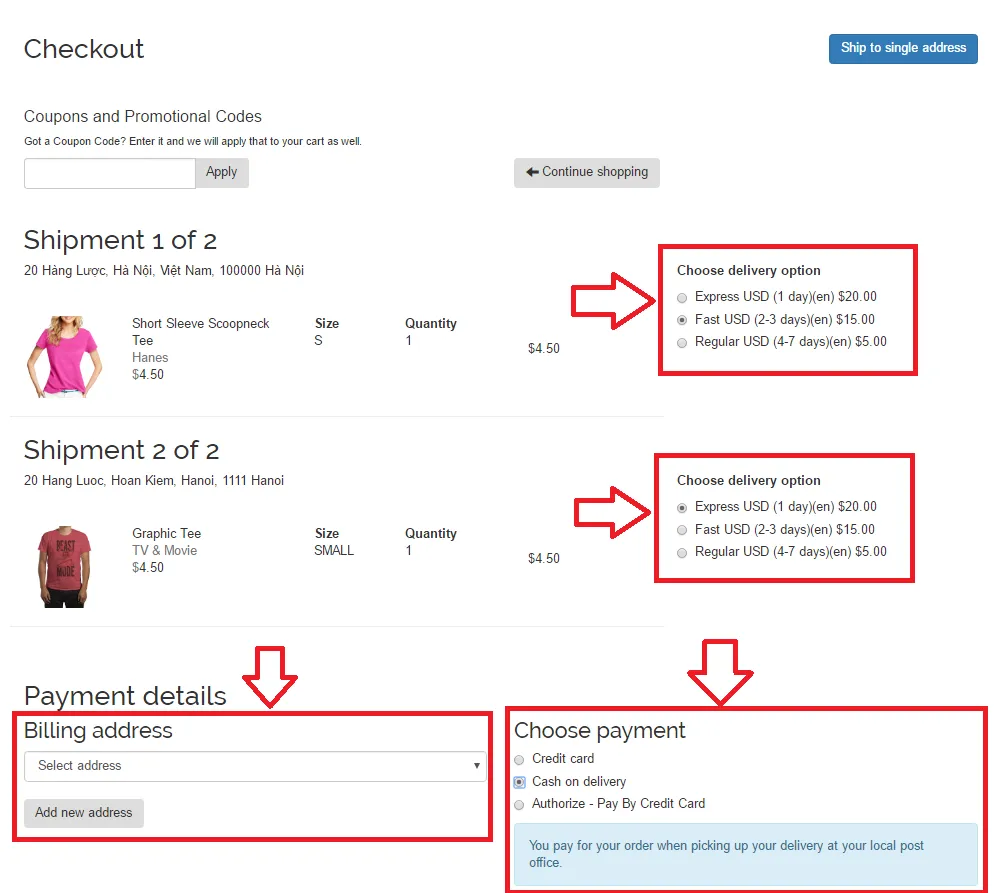Pick Regular delivery for Shipment 2
1003x893 pixels.
point(682,552)
